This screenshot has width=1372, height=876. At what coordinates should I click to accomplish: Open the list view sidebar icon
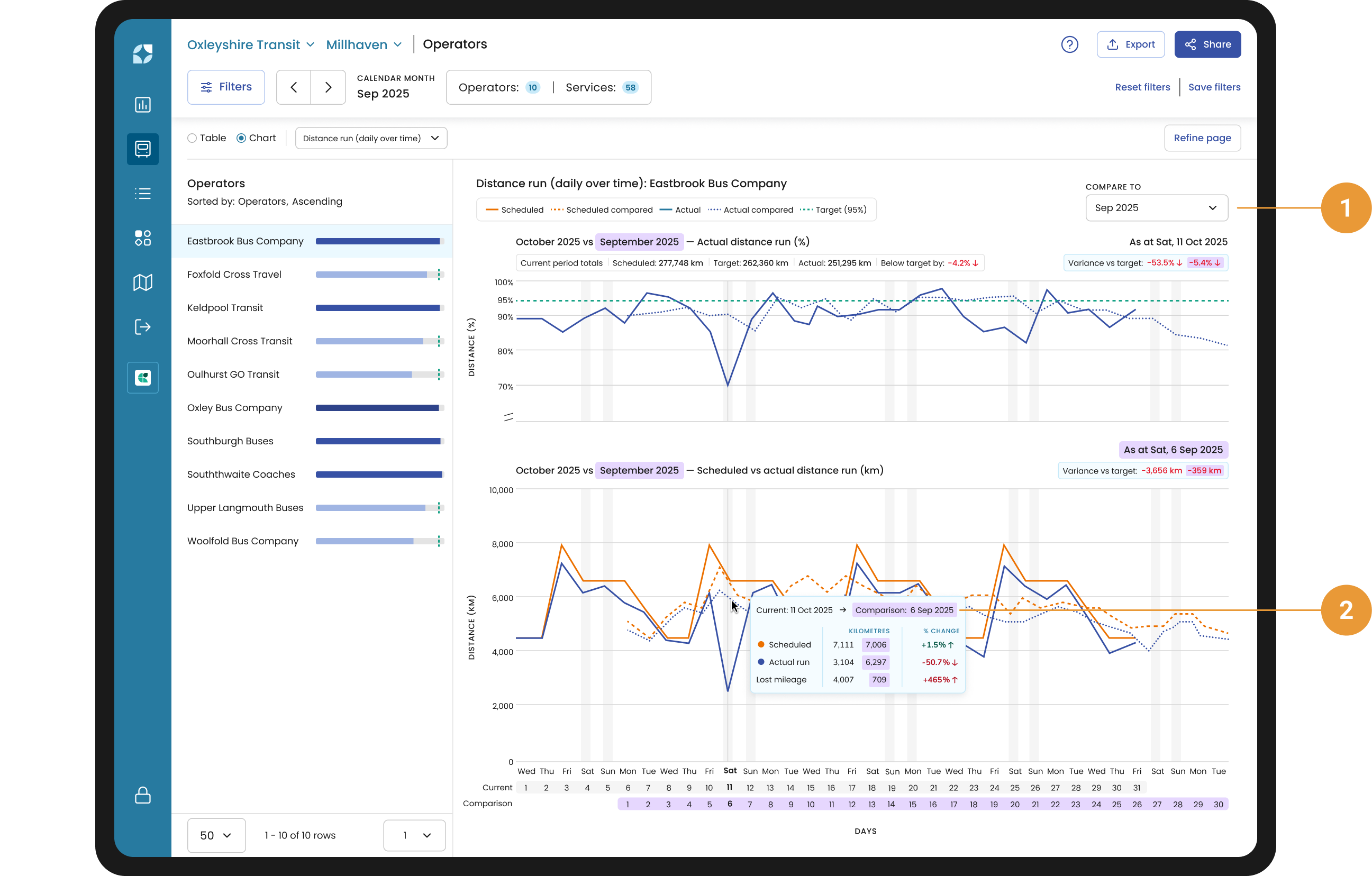pyautogui.click(x=142, y=194)
